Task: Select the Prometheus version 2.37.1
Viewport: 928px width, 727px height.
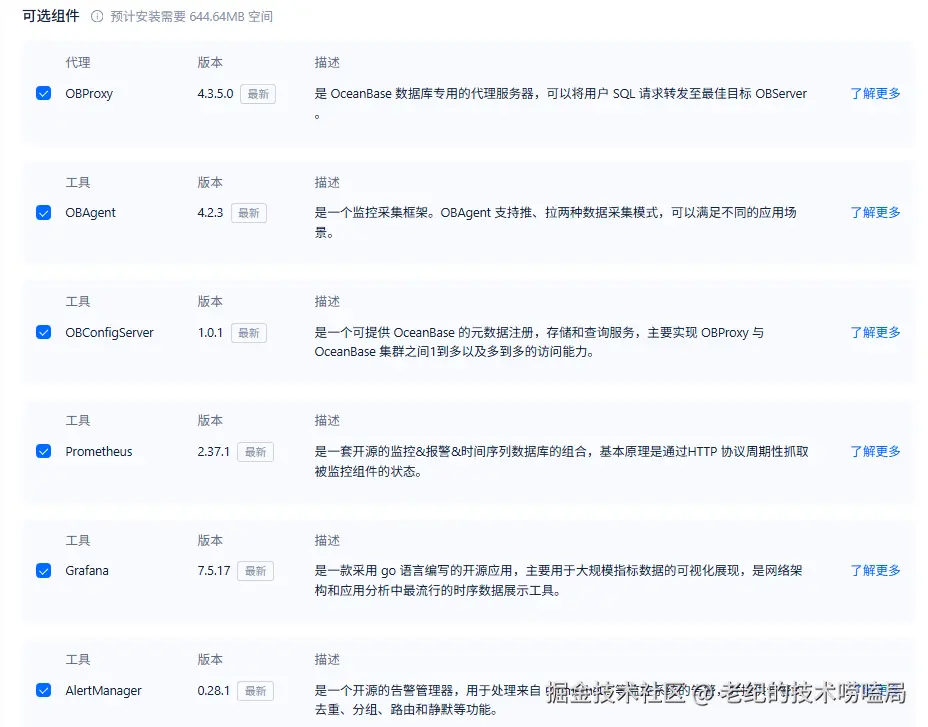Action: click(x=214, y=452)
